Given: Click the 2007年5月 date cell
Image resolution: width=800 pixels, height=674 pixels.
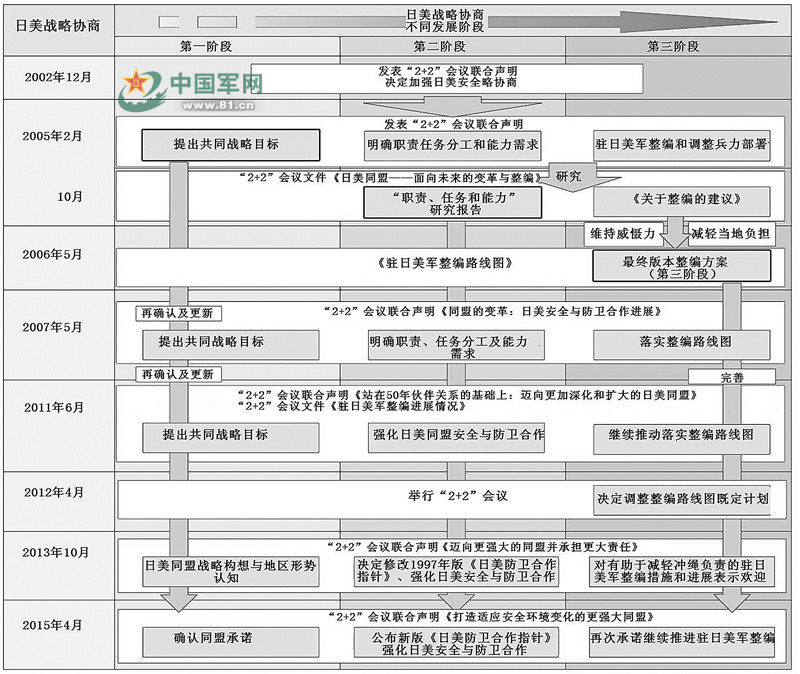Looking at the screenshot, I should tap(59, 335).
